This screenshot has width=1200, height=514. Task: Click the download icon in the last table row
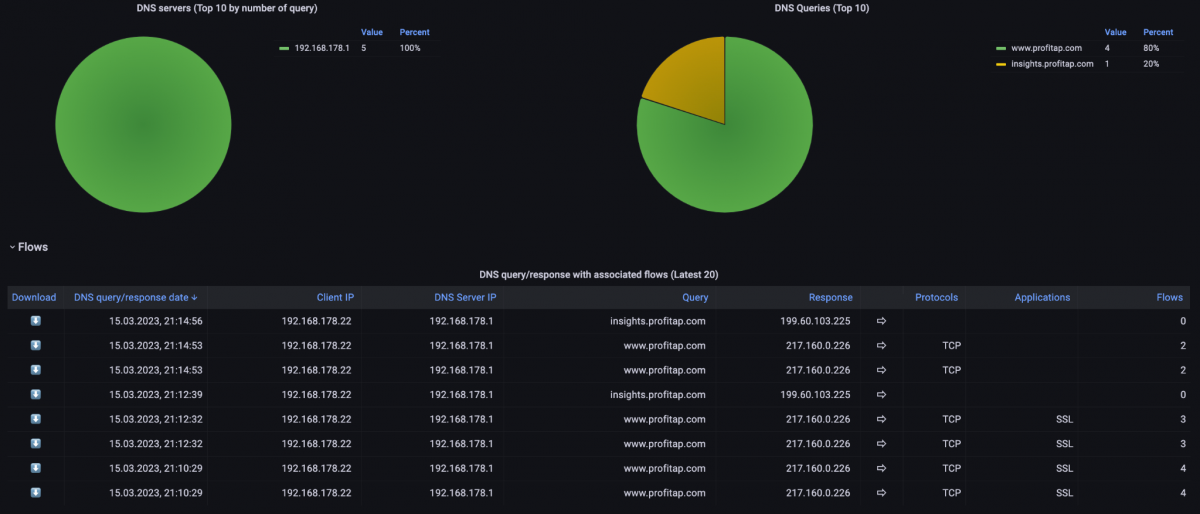tap(35, 493)
